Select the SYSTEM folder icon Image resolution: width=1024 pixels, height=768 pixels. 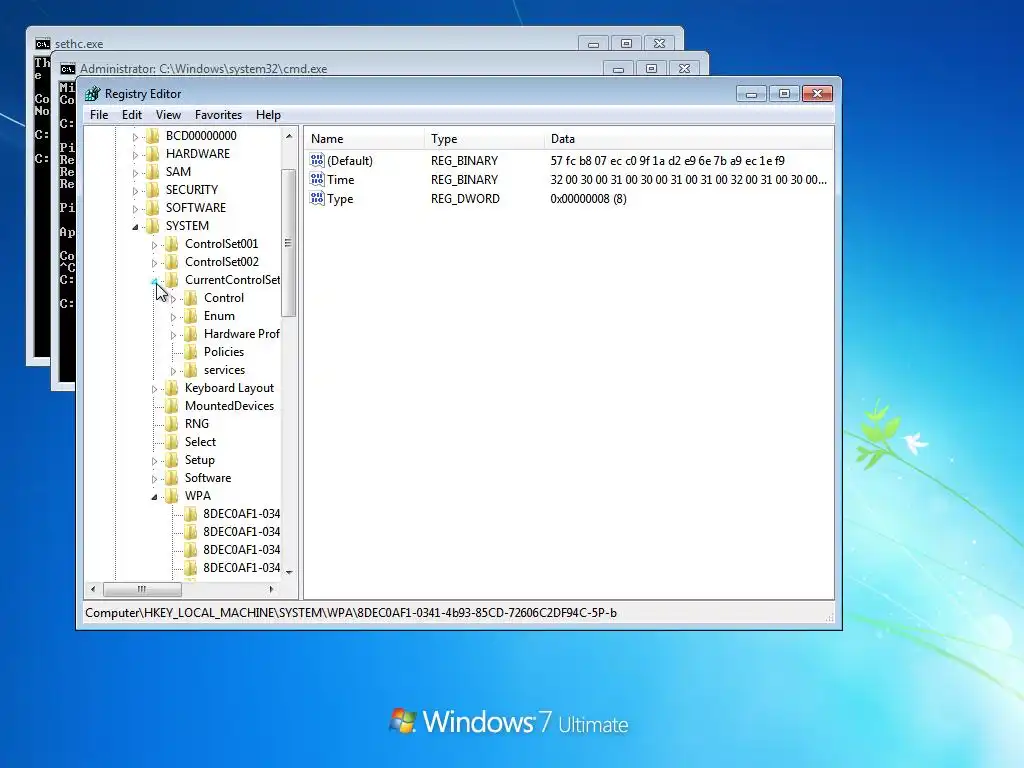tap(153, 226)
